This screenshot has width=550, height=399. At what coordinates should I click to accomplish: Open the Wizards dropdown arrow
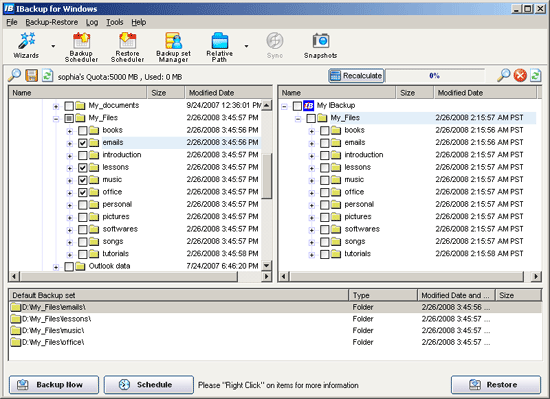click(x=53, y=46)
